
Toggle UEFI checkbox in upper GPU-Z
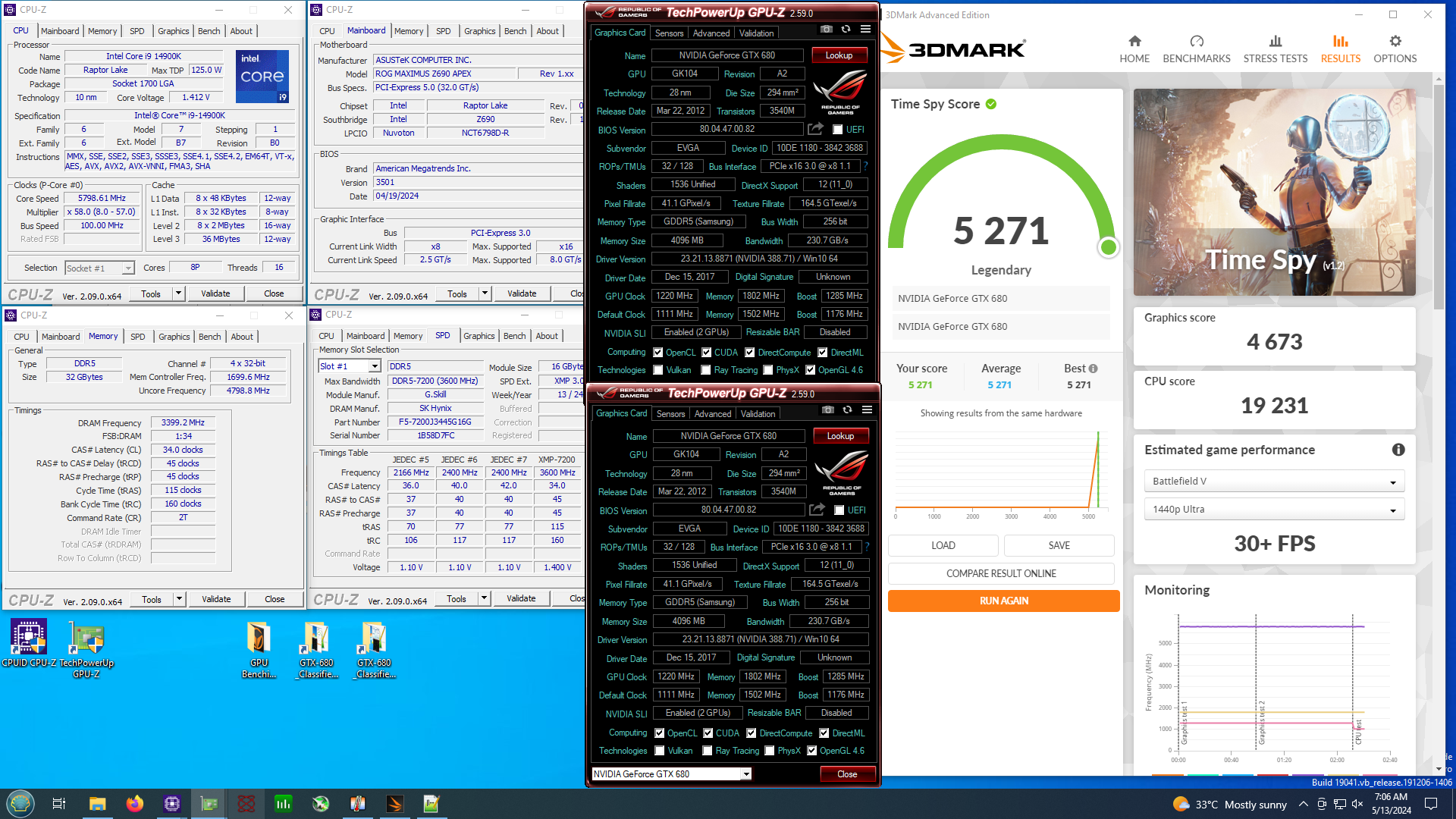(x=838, y=130)
